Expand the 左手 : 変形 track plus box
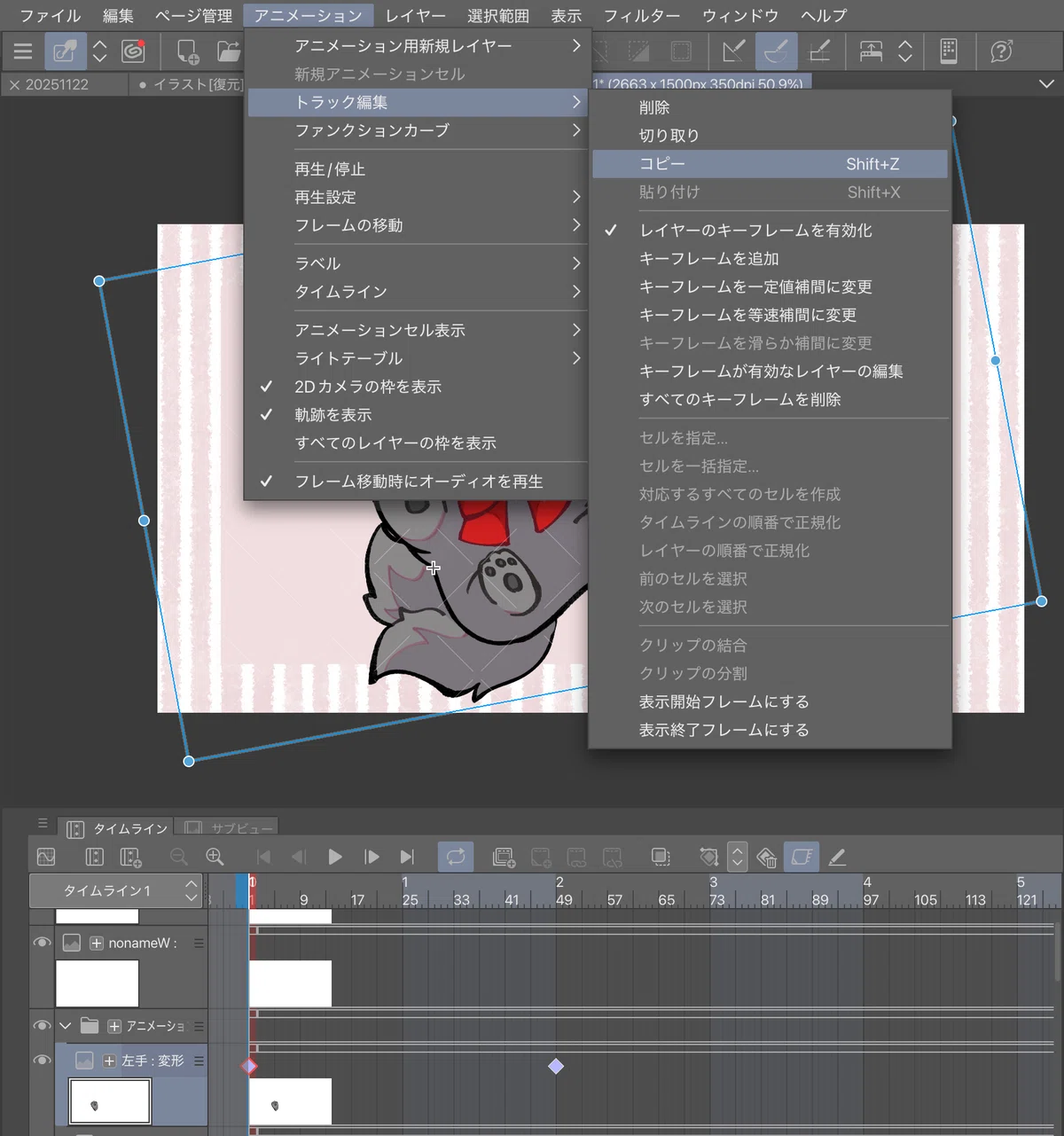Viewport: 1064px width, 1136px height. click(x=109, y=1061)
